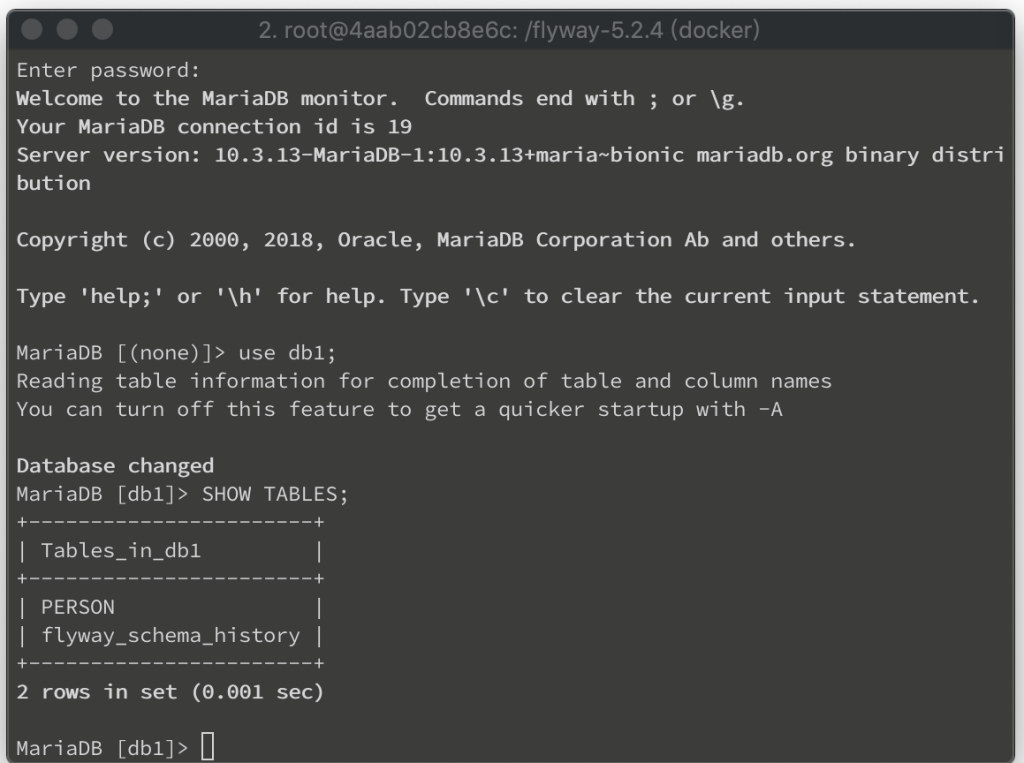Click the "Type 'help;'" instruction line
The height and width of the screenshot is (763, 1024).
[498, 297]
